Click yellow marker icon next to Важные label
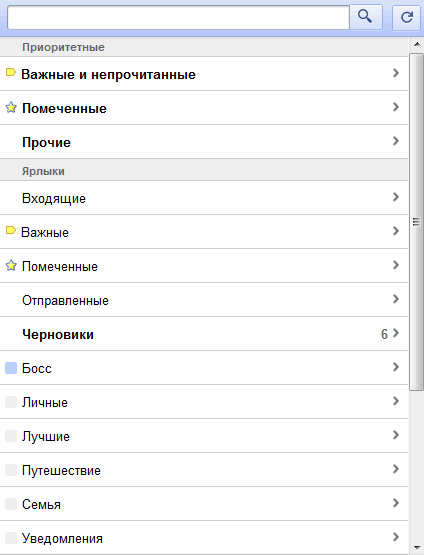The width and height of the screenshot is (424, 555). click(x=11, y=230)
